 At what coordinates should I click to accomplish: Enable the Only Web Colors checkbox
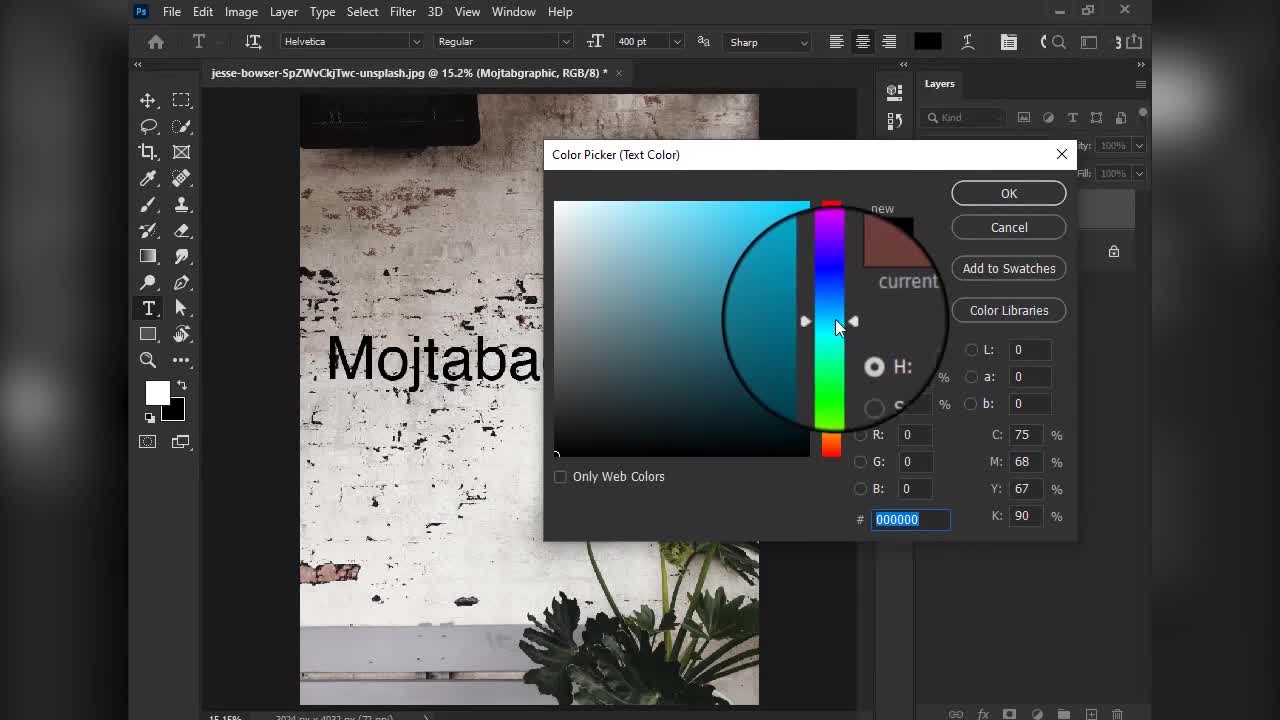560,477
